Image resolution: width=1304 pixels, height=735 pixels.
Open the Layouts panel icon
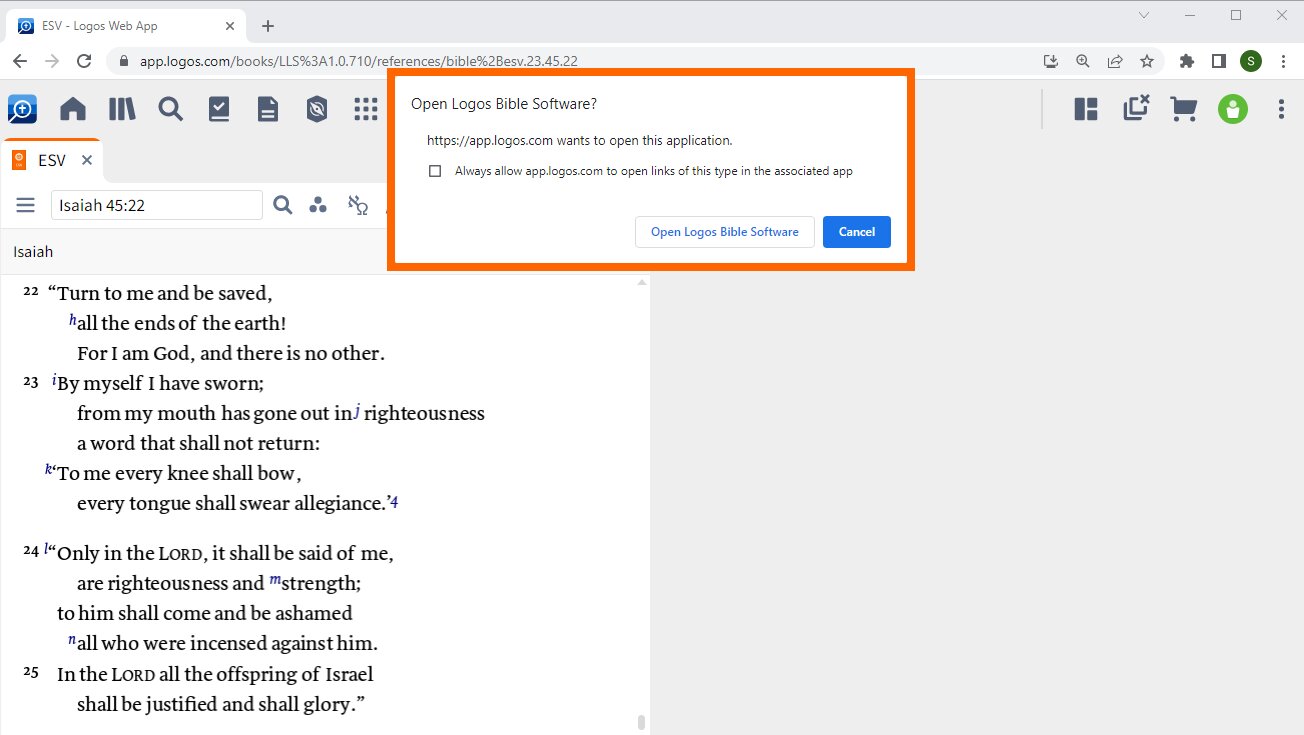point(1086,109)
